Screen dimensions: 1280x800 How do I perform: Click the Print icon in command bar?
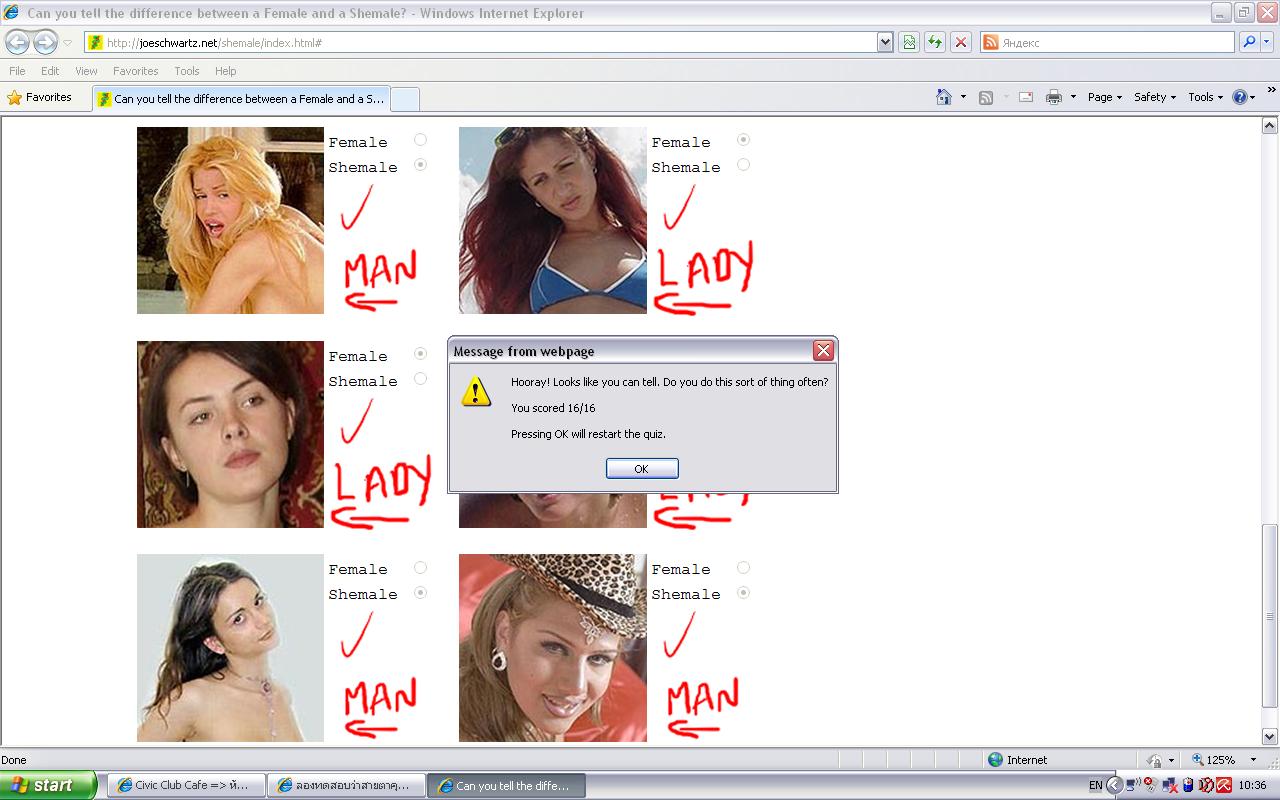point(1053,97)
